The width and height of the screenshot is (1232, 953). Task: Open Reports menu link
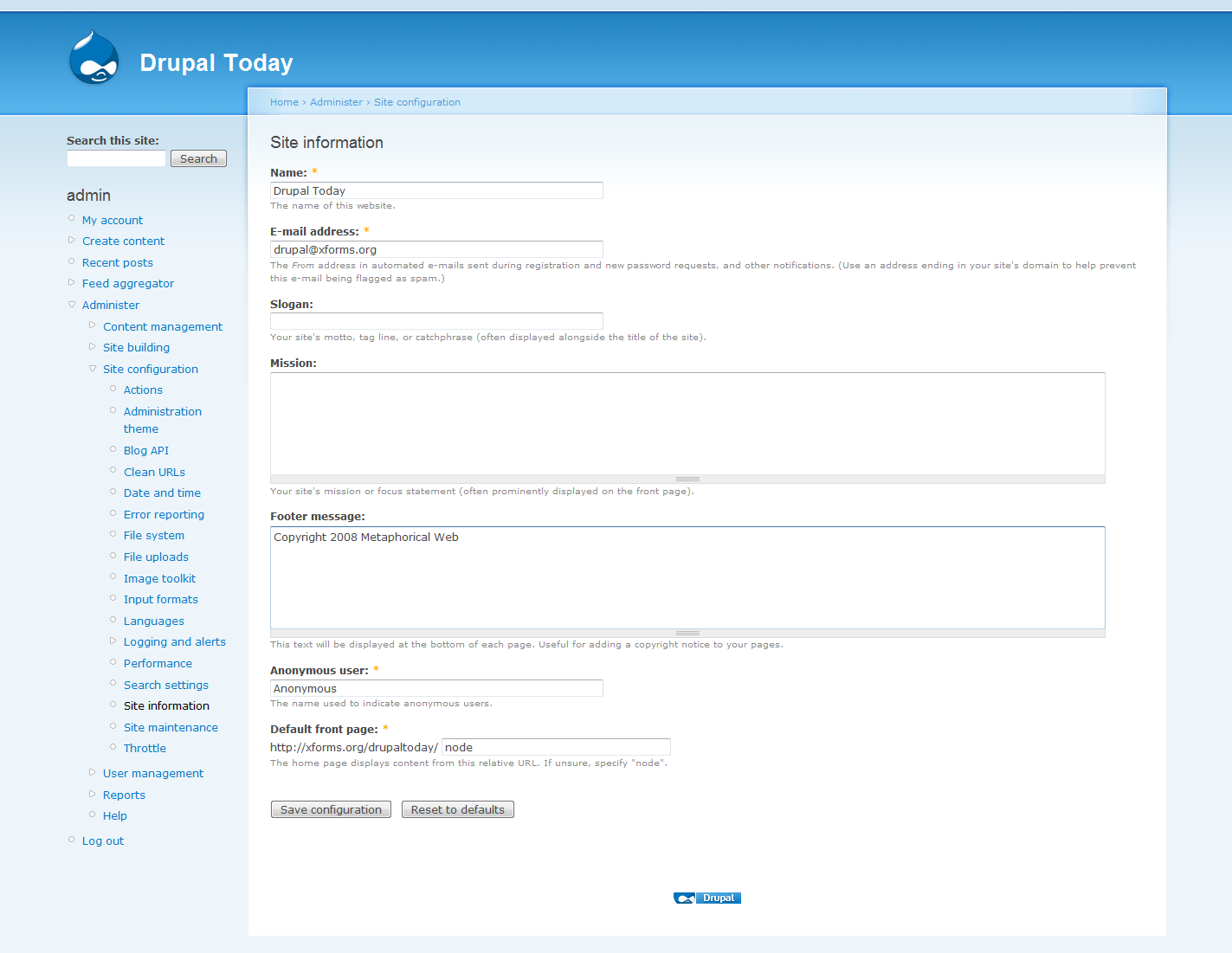pyautogui.click(x=124, y=795)
